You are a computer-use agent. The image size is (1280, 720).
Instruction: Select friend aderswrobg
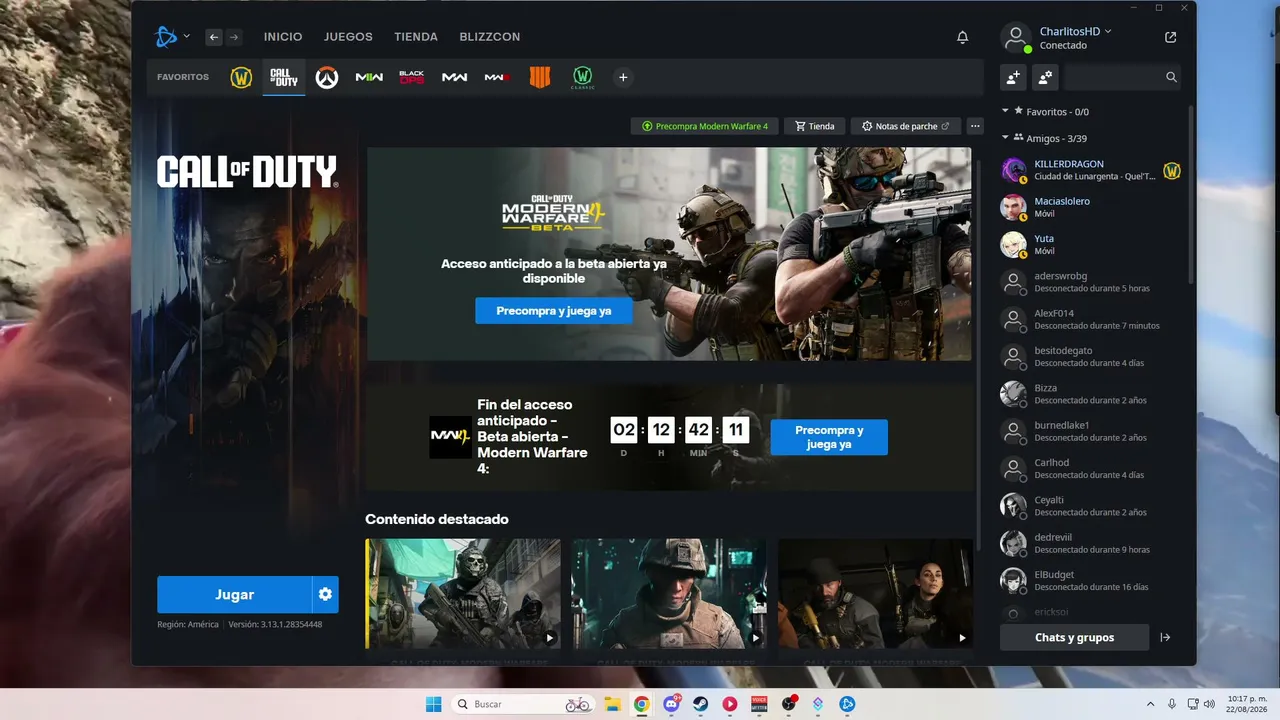[1091, 282]
